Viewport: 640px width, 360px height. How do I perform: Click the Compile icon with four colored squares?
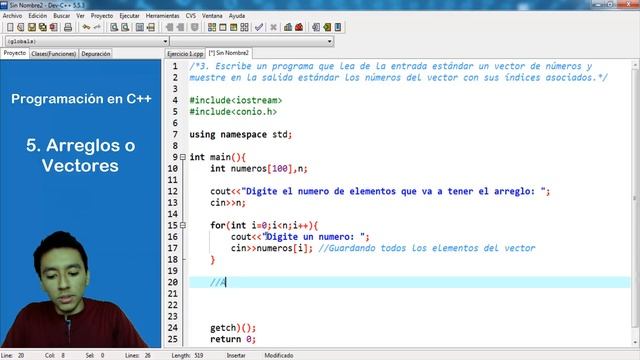(x=212, y=27)
